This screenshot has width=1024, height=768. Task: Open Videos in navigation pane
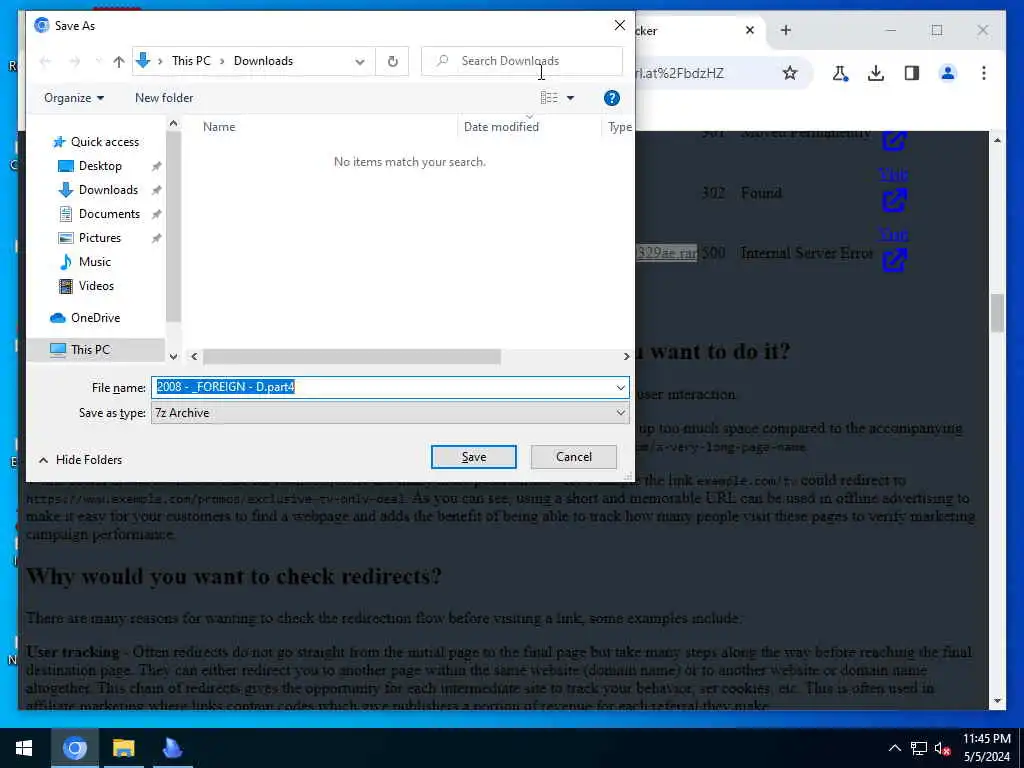[x=96, y=286]
